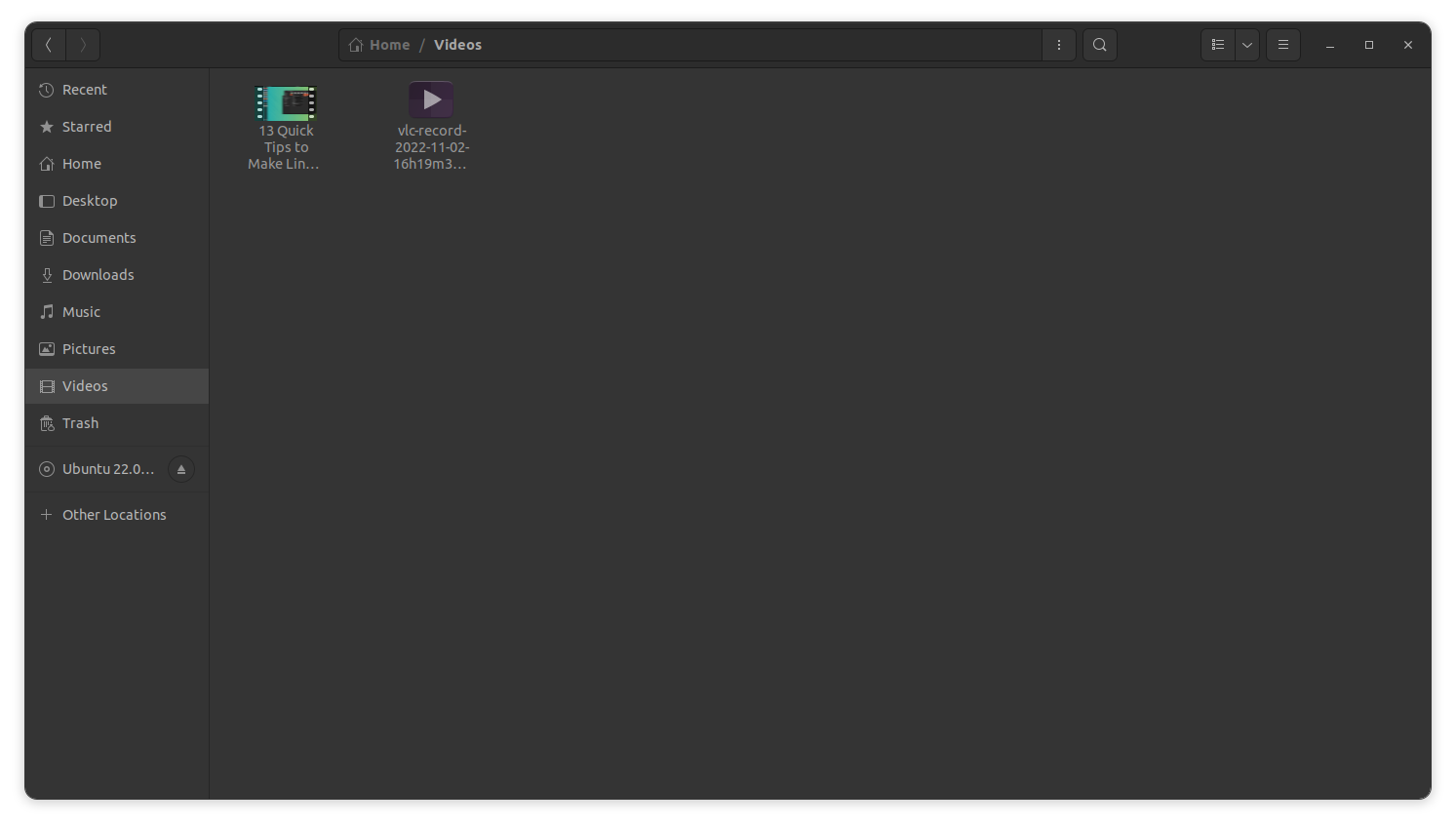The image size is (1456, 827).
Task: Open view options chevron next to list view
Action: click(1246, 44)
